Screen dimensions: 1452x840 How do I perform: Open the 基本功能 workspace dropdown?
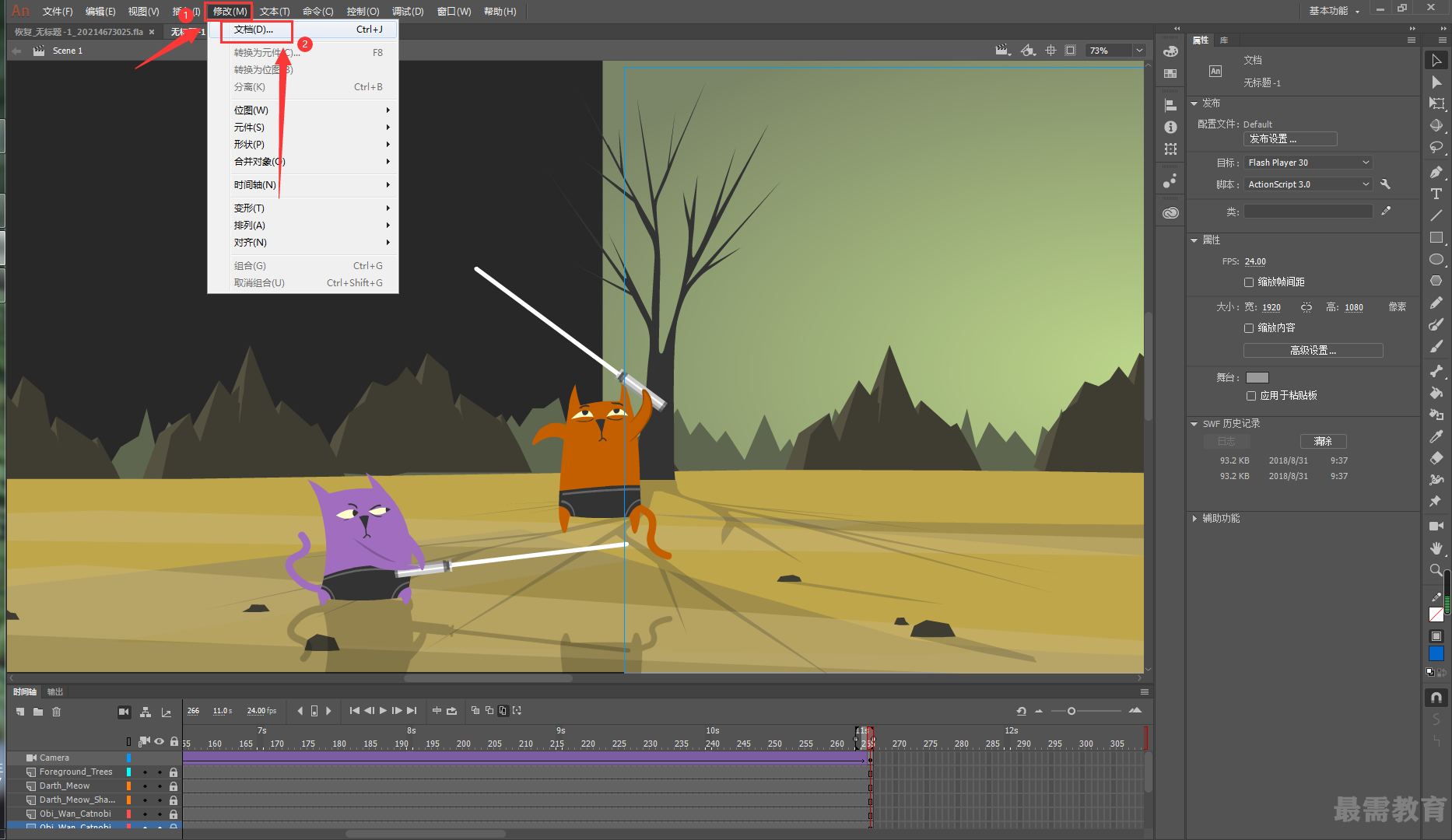tap(1335, 11)
